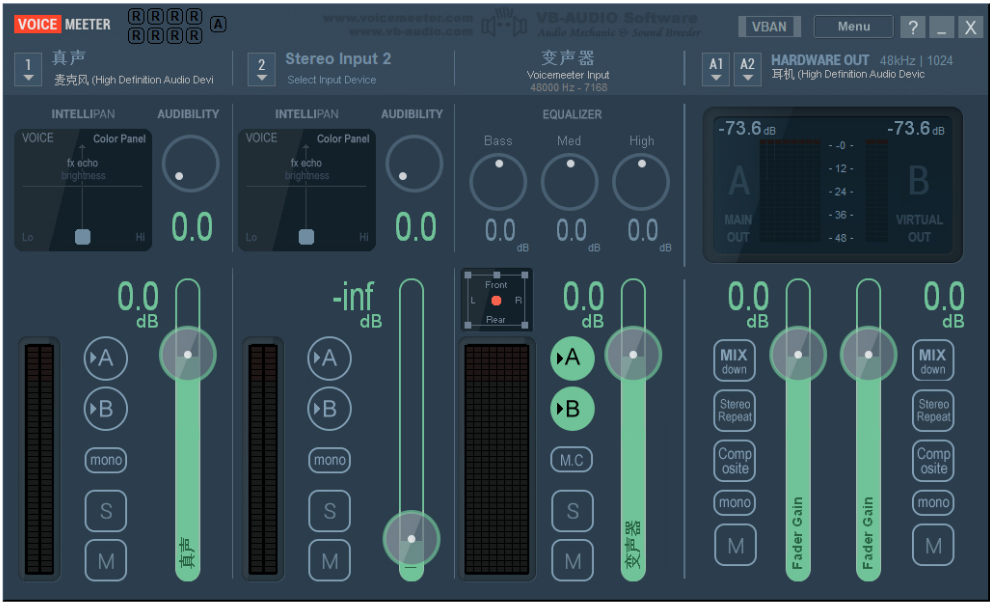
Task: Click the Bass equalizer knob
Action: tap(498, 182)
